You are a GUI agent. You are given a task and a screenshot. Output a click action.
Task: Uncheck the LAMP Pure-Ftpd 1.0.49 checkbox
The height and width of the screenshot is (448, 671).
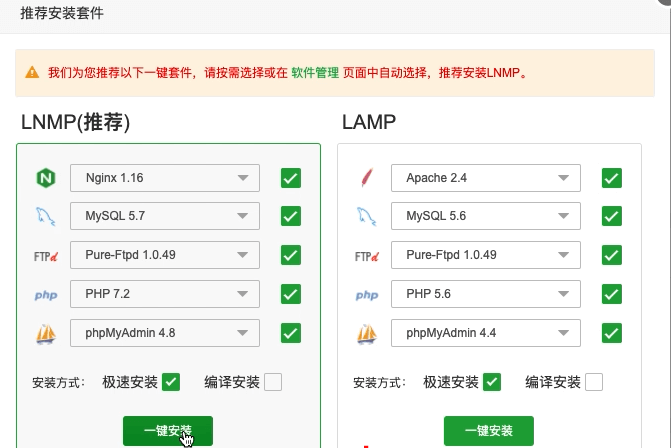click(x=612, y=255)
